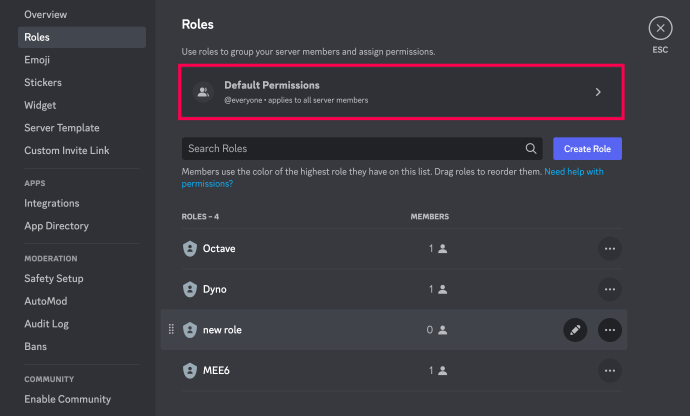Go to Stickers settings
Image resolution: width=690 pixels, height=416 pixels.
(43, 82)
